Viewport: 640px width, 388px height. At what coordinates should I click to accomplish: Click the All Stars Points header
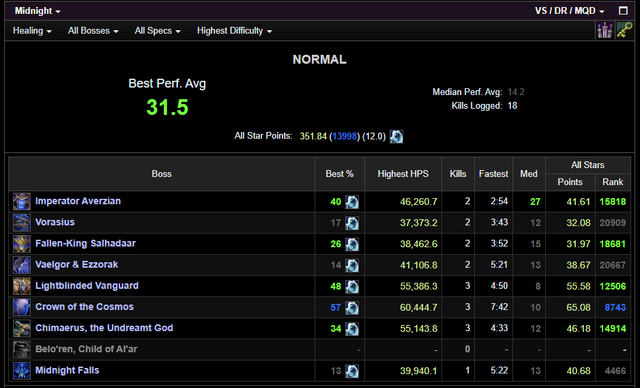(570, 182)
